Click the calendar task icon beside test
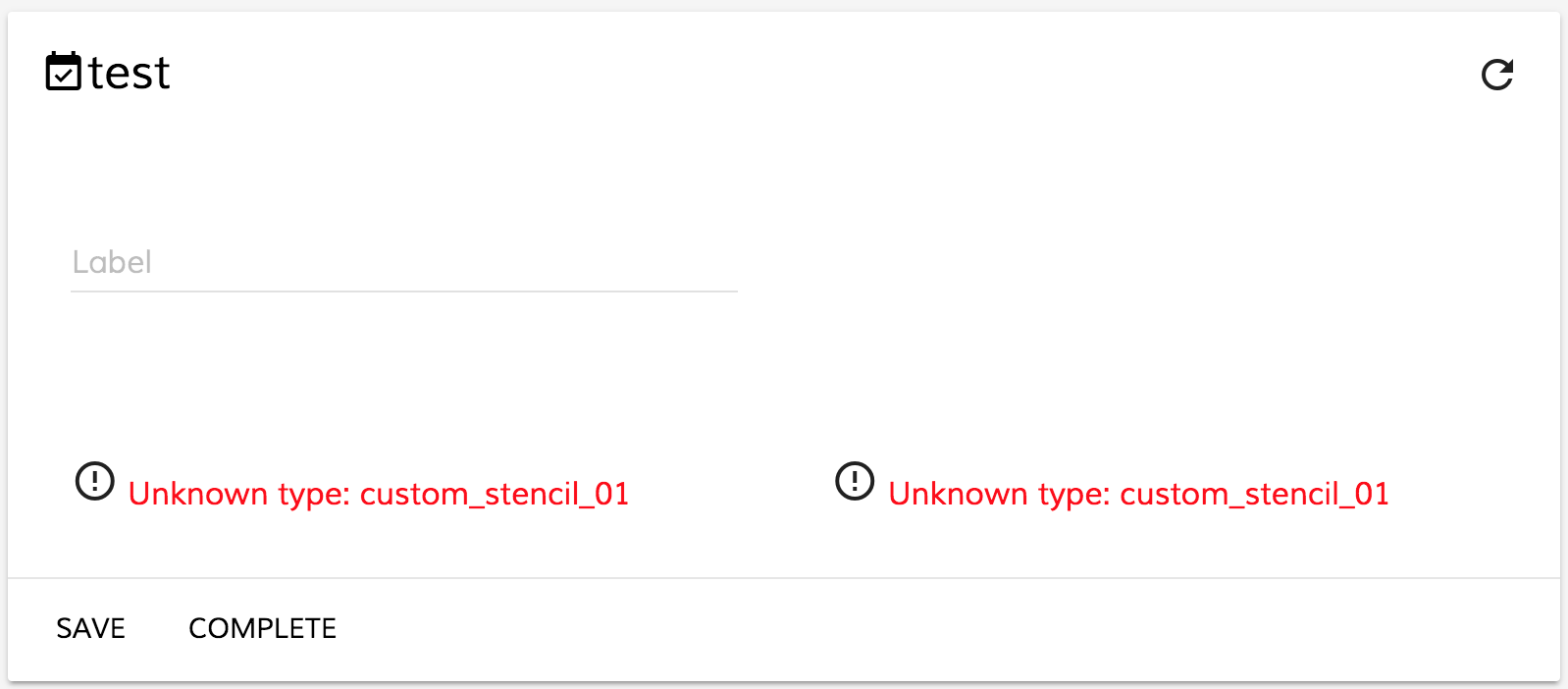The height and width of the screenshot is (689, 1568). click(x=64, y=72)
